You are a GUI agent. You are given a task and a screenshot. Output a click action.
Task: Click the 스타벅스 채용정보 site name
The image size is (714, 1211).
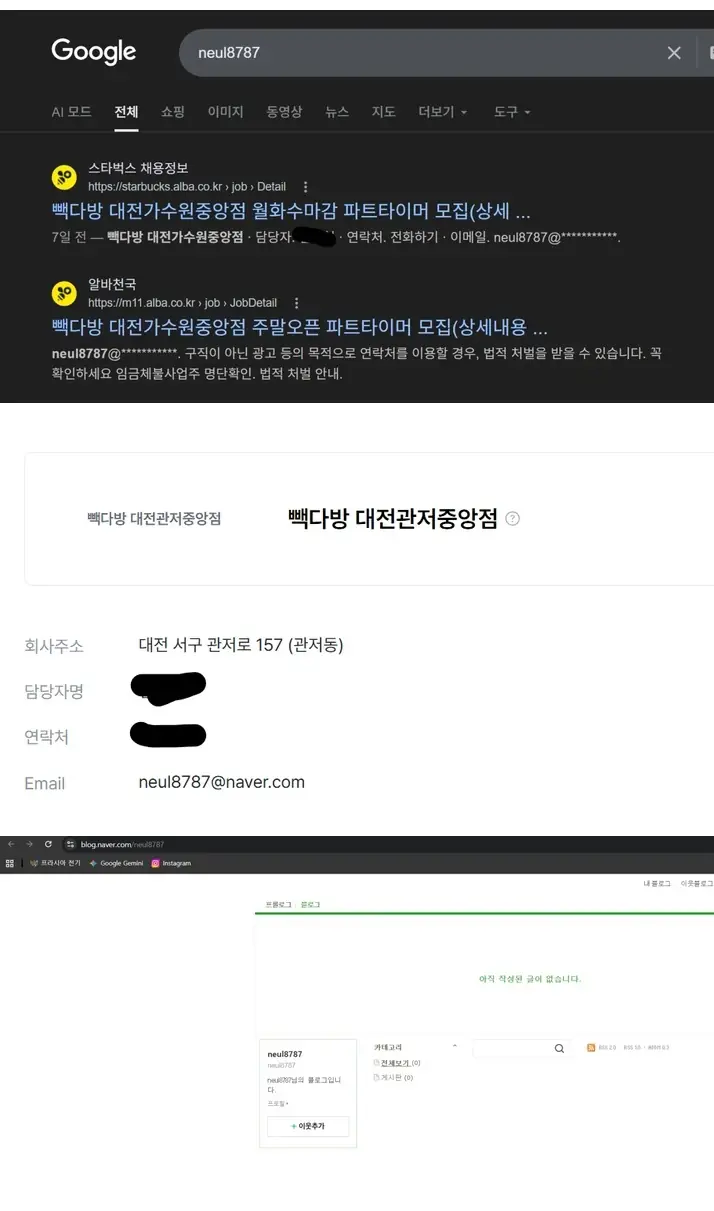(x=138, y=168)
